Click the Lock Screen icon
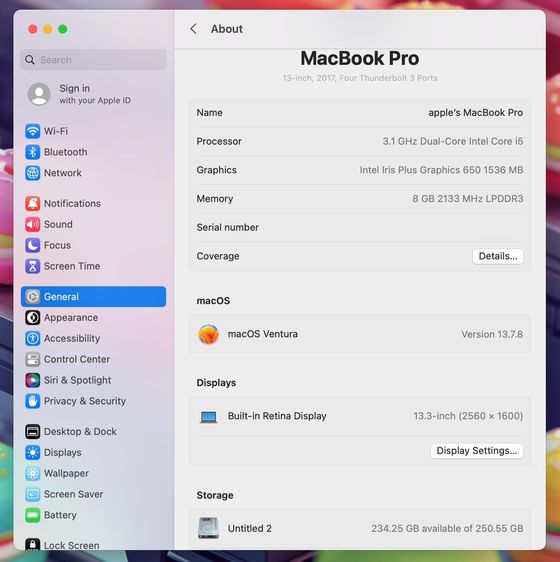This screenshot has width=560, height=562. coord(33,544)
